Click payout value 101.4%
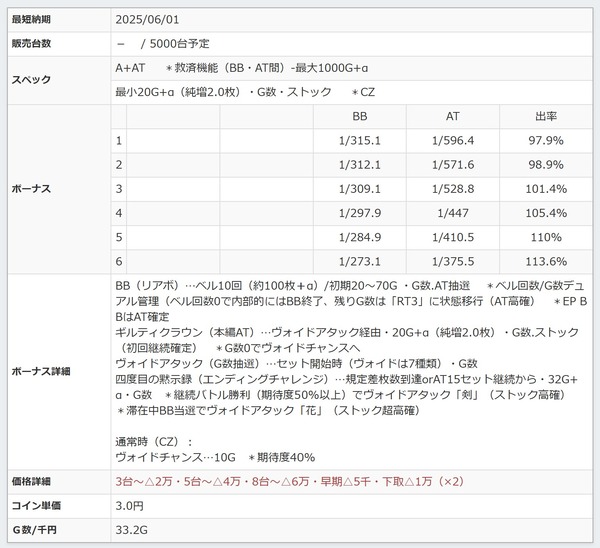600x548 pixels. click(546, 189)
